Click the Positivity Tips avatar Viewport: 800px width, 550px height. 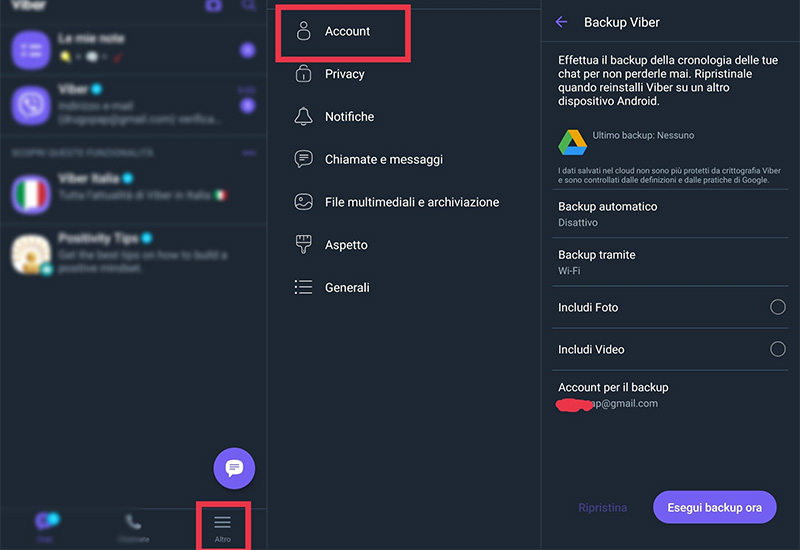coord(31,254)
